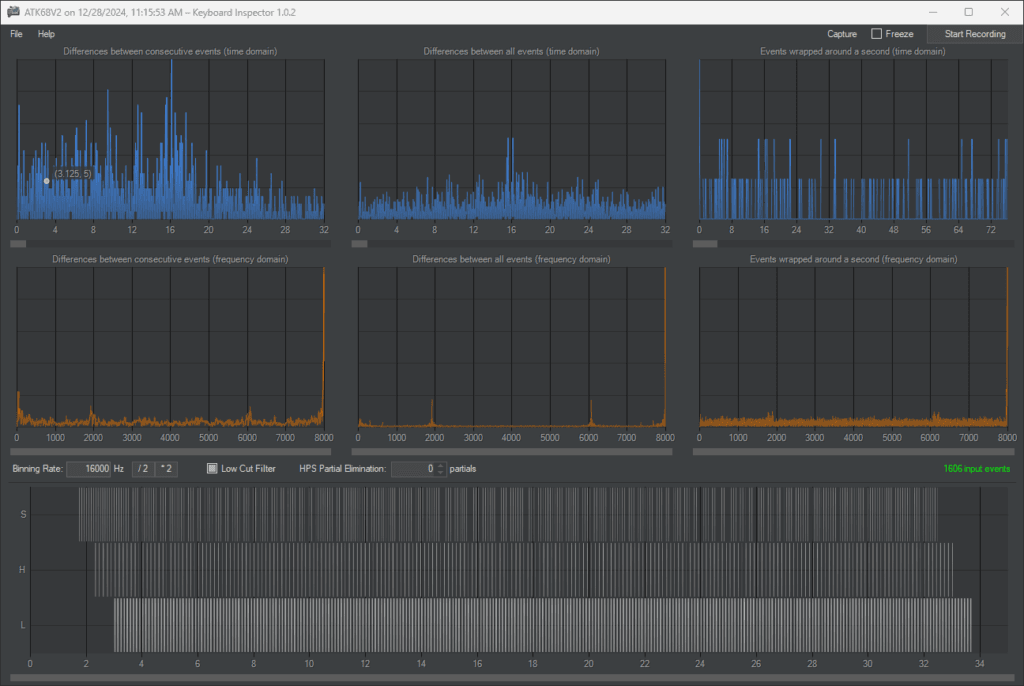This screenshot has width=1024, height=686.
Task: Enable the Freeze checkbox
Action: pyautogui.click(x=876, y=33)
